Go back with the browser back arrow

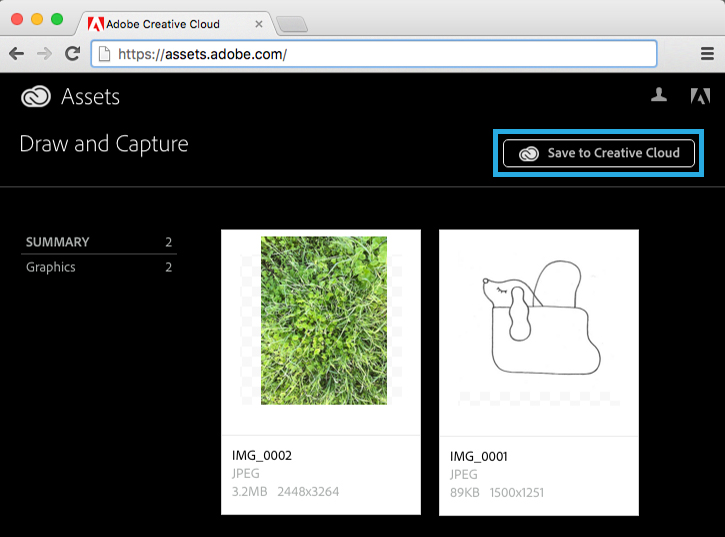tap(17, 54)
